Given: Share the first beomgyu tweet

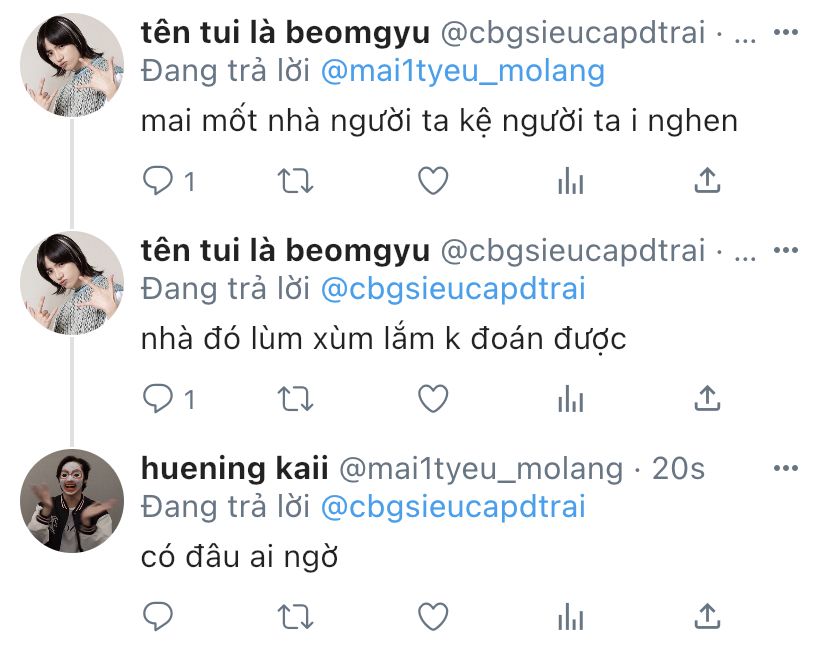Looking at the screenshot, I should (x=707, y=181).
